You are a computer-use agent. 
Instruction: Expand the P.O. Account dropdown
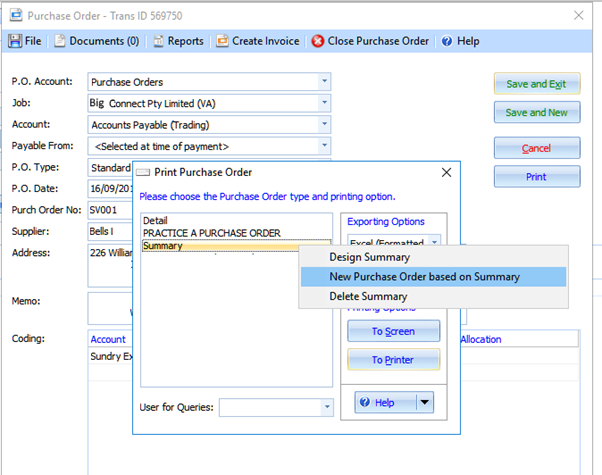click(324, 82)
